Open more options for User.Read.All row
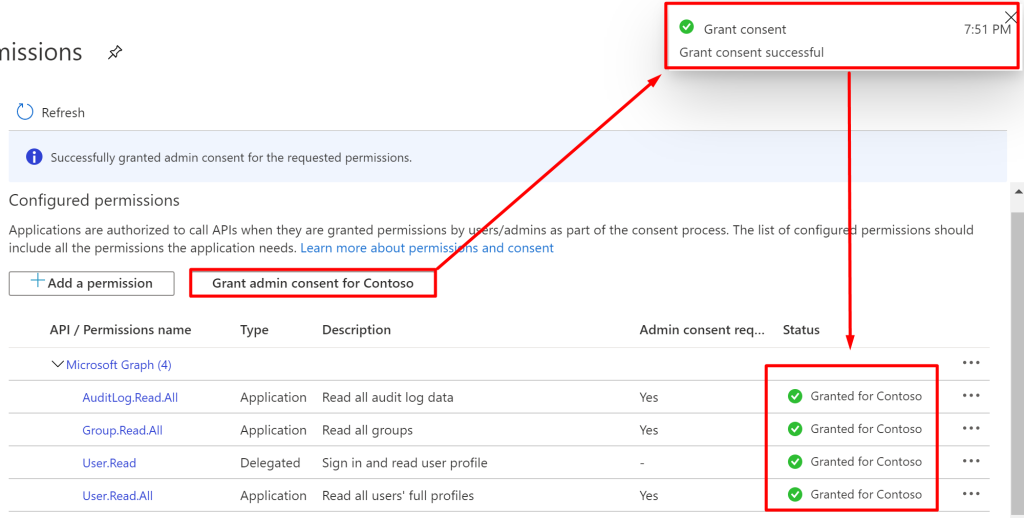 coord(971,493)
